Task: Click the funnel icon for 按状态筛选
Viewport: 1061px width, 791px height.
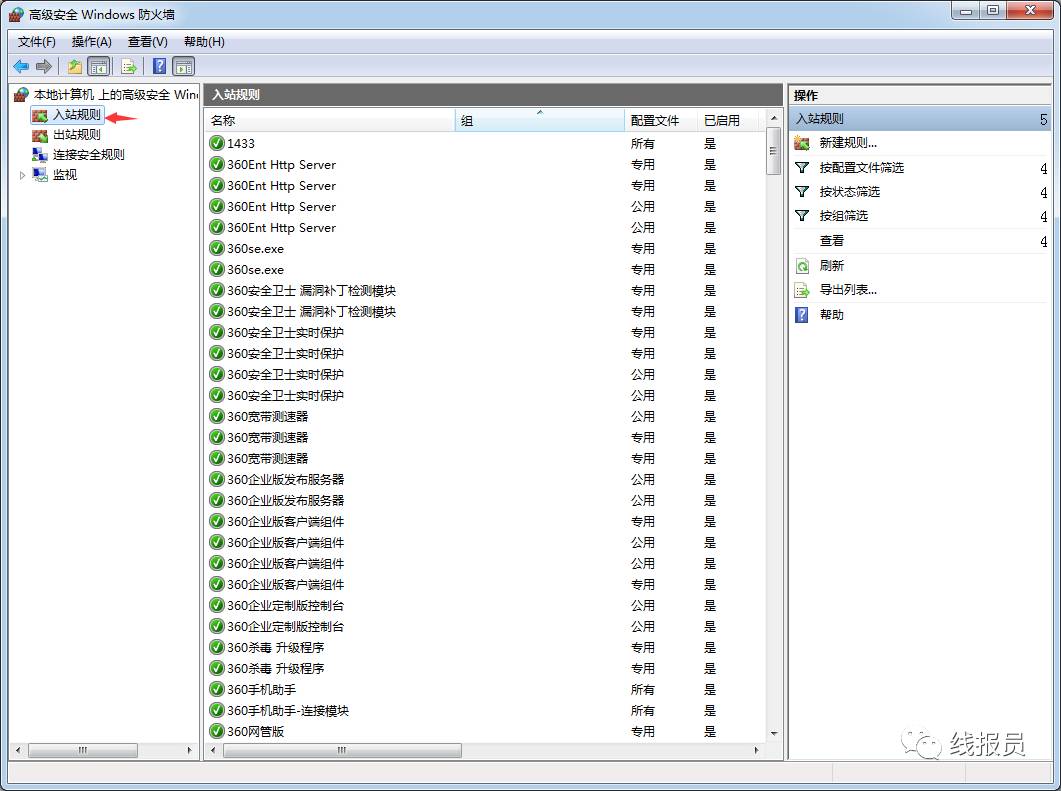Action: [x=802, y=191]
